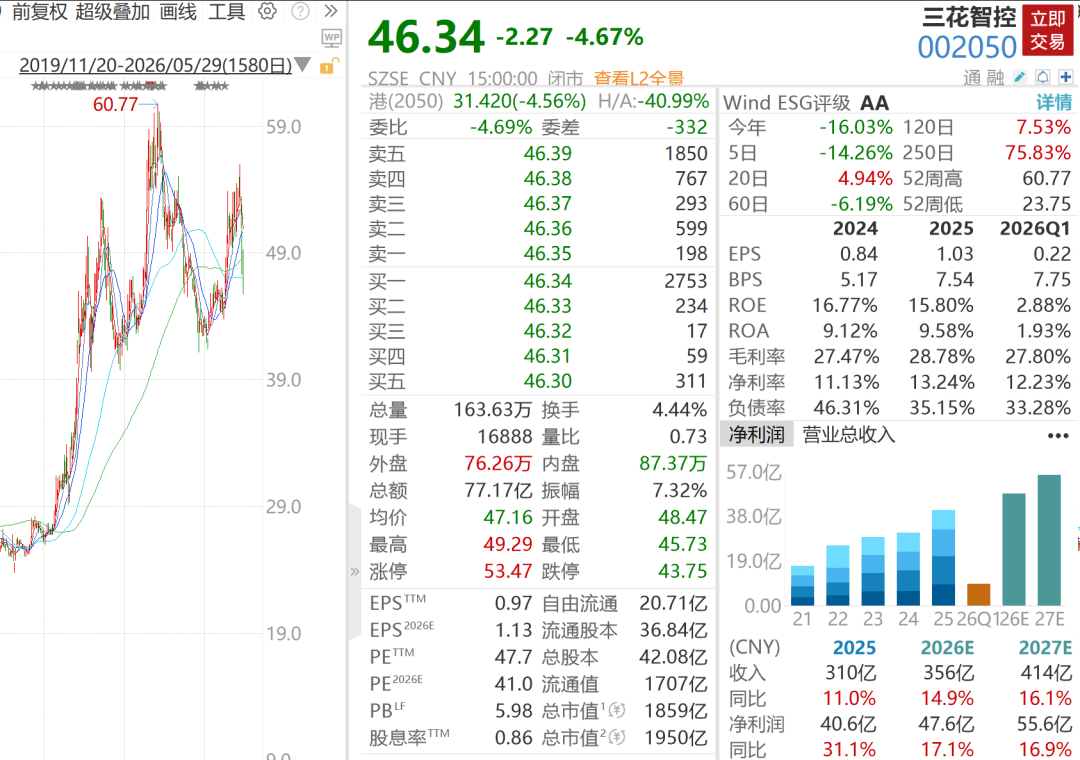Click the teal 26E forecast bar
Viewport: 1080px width, 760px height.
pyautogui.click(x=1014, y=549)
